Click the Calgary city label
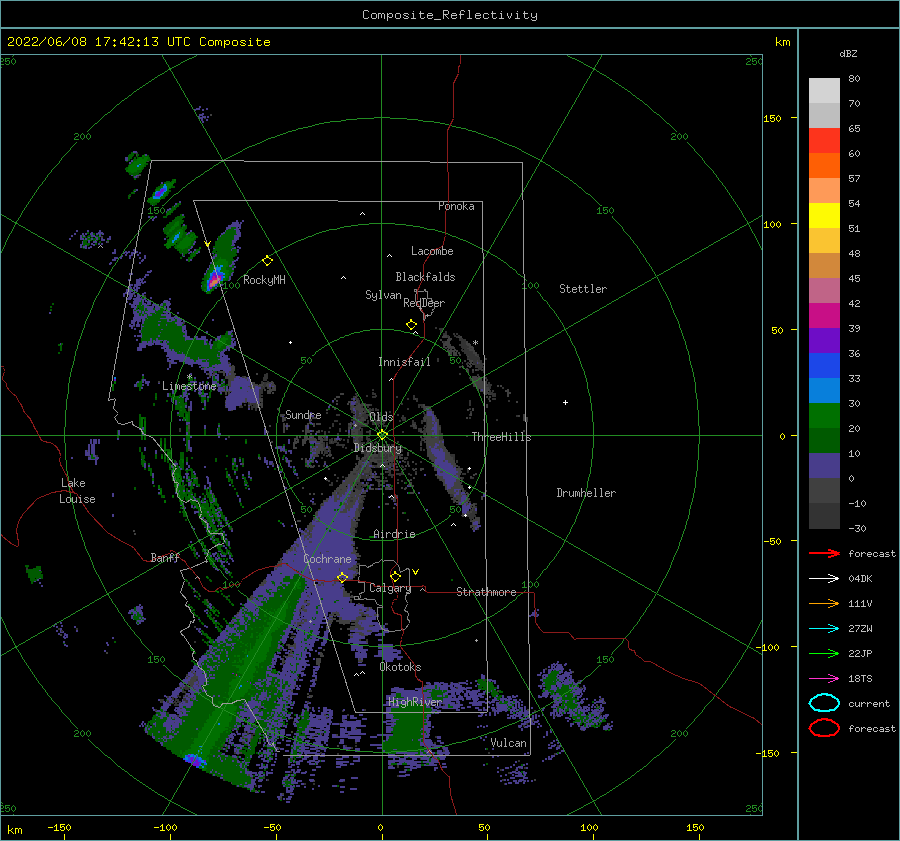Viewport: 900px width, 841px height. 390,588
